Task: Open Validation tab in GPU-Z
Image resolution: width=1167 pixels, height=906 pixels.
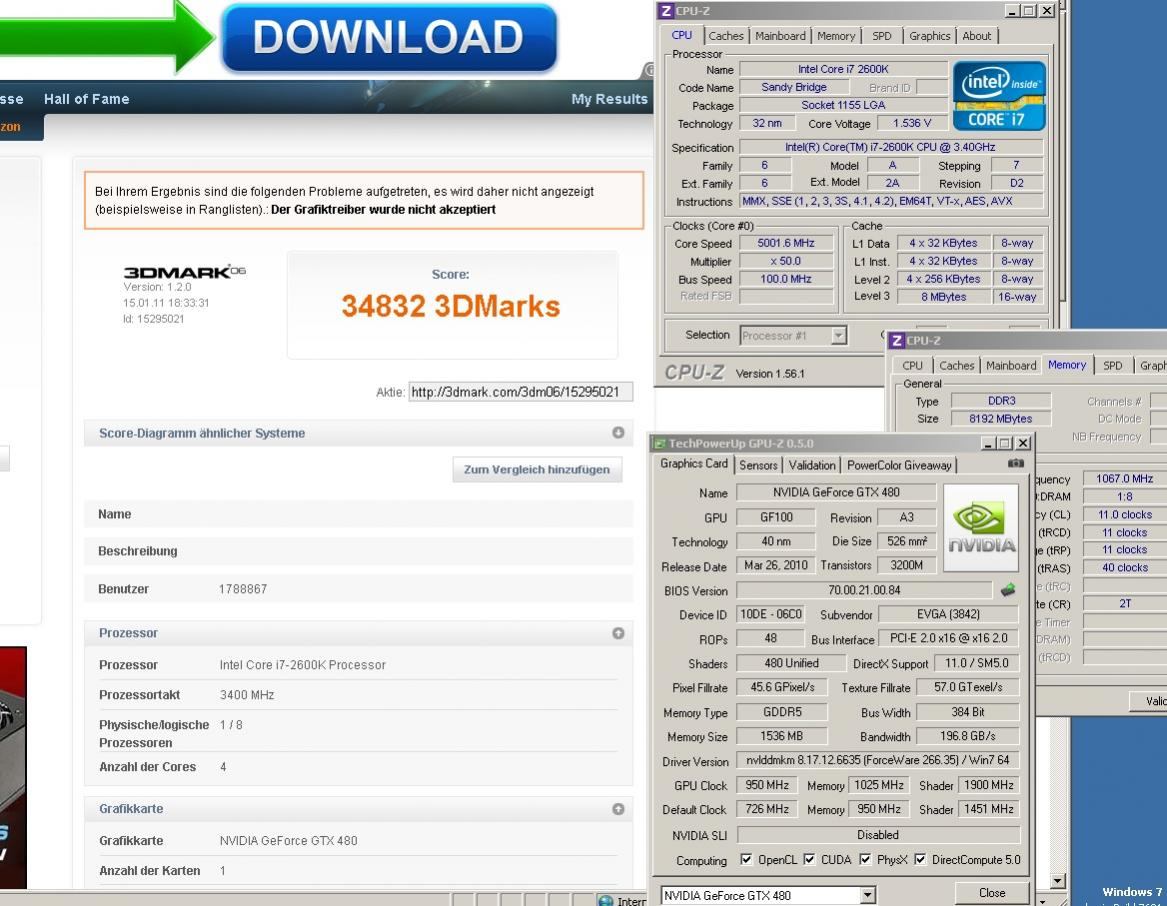Action: (x=811, y=465)
